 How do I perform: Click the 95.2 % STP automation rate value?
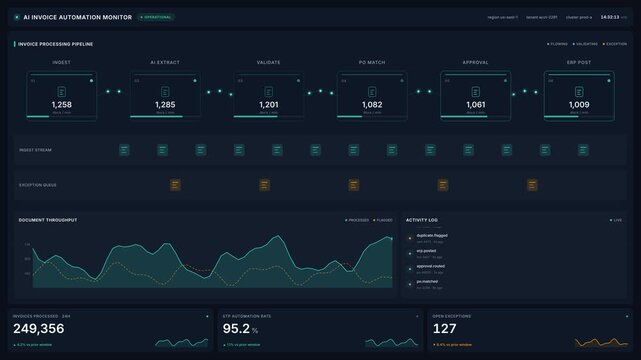coord(240,329)
